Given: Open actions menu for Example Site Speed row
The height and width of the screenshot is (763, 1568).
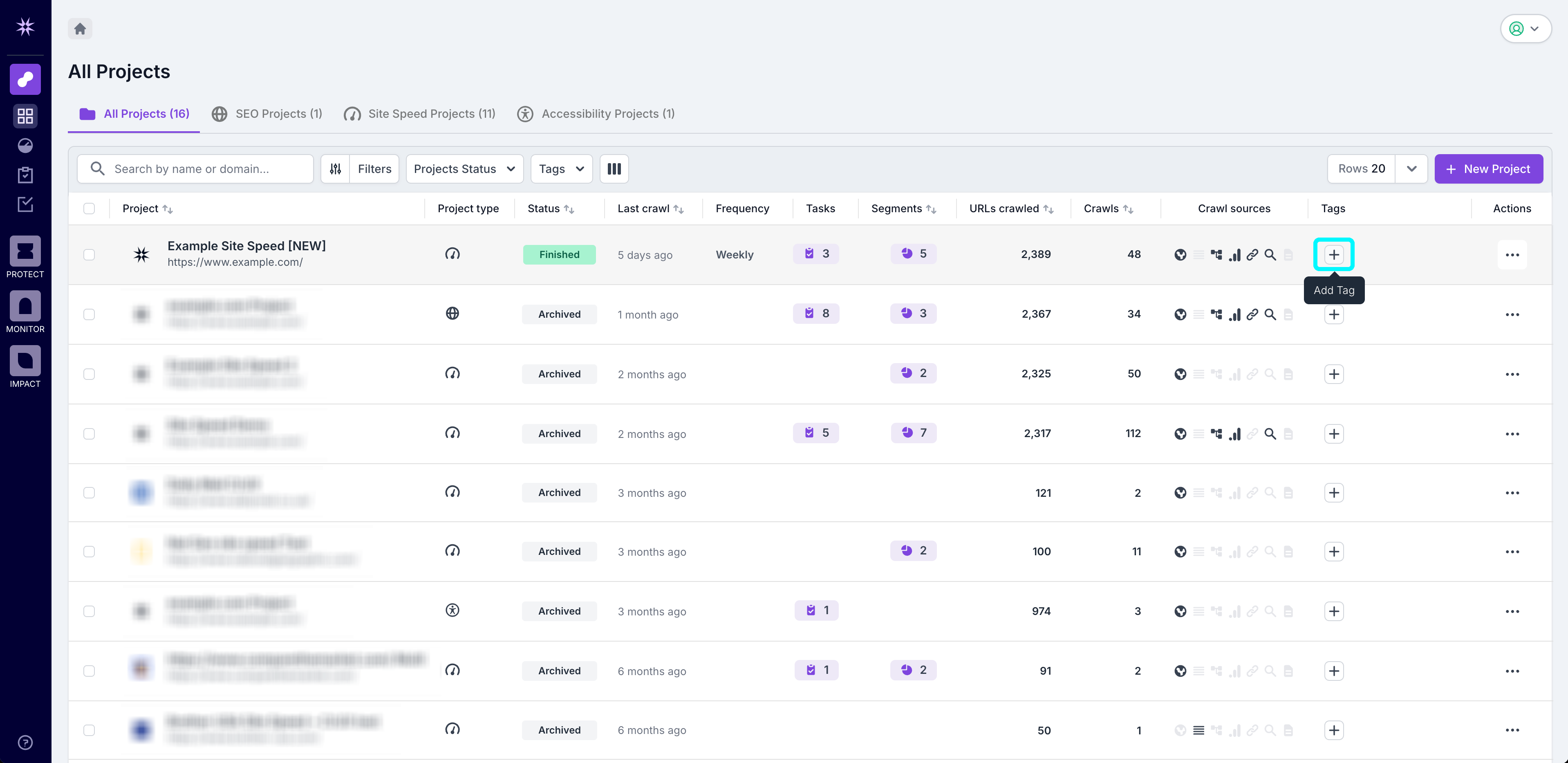Looking at the screenshot, I should (x=1512, y=254).
